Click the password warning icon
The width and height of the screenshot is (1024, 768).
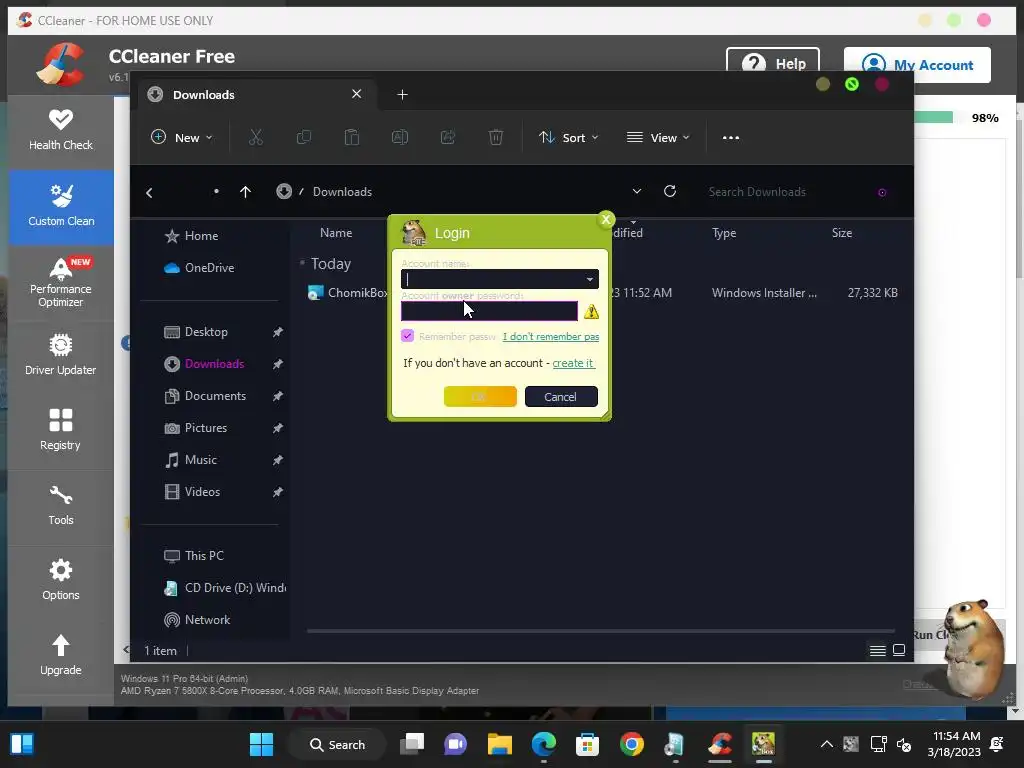coord(591,312)
